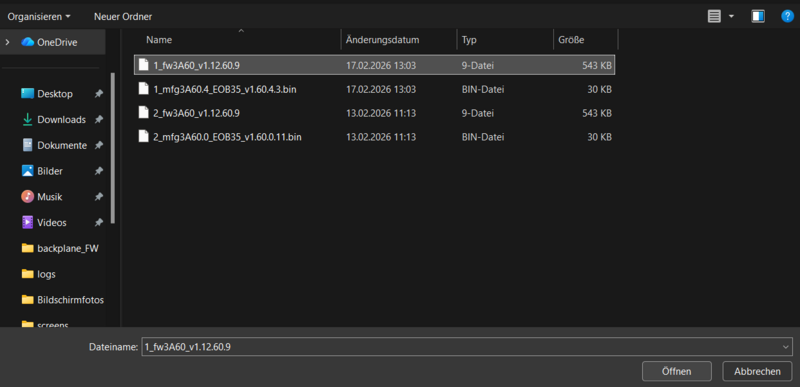Open Downloads in the sidebar

click(x=61, y=119)
